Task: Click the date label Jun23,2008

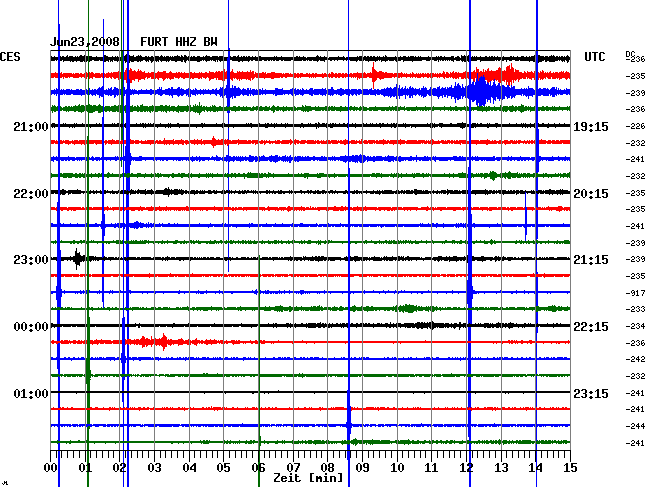Action: point(85,42)
